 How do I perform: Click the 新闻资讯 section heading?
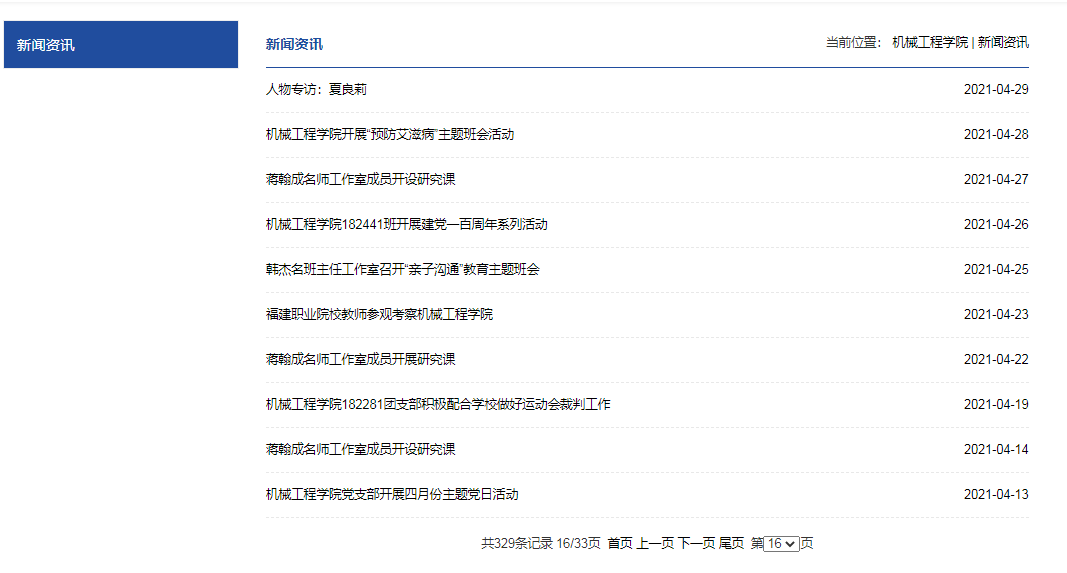pos(294,44)
